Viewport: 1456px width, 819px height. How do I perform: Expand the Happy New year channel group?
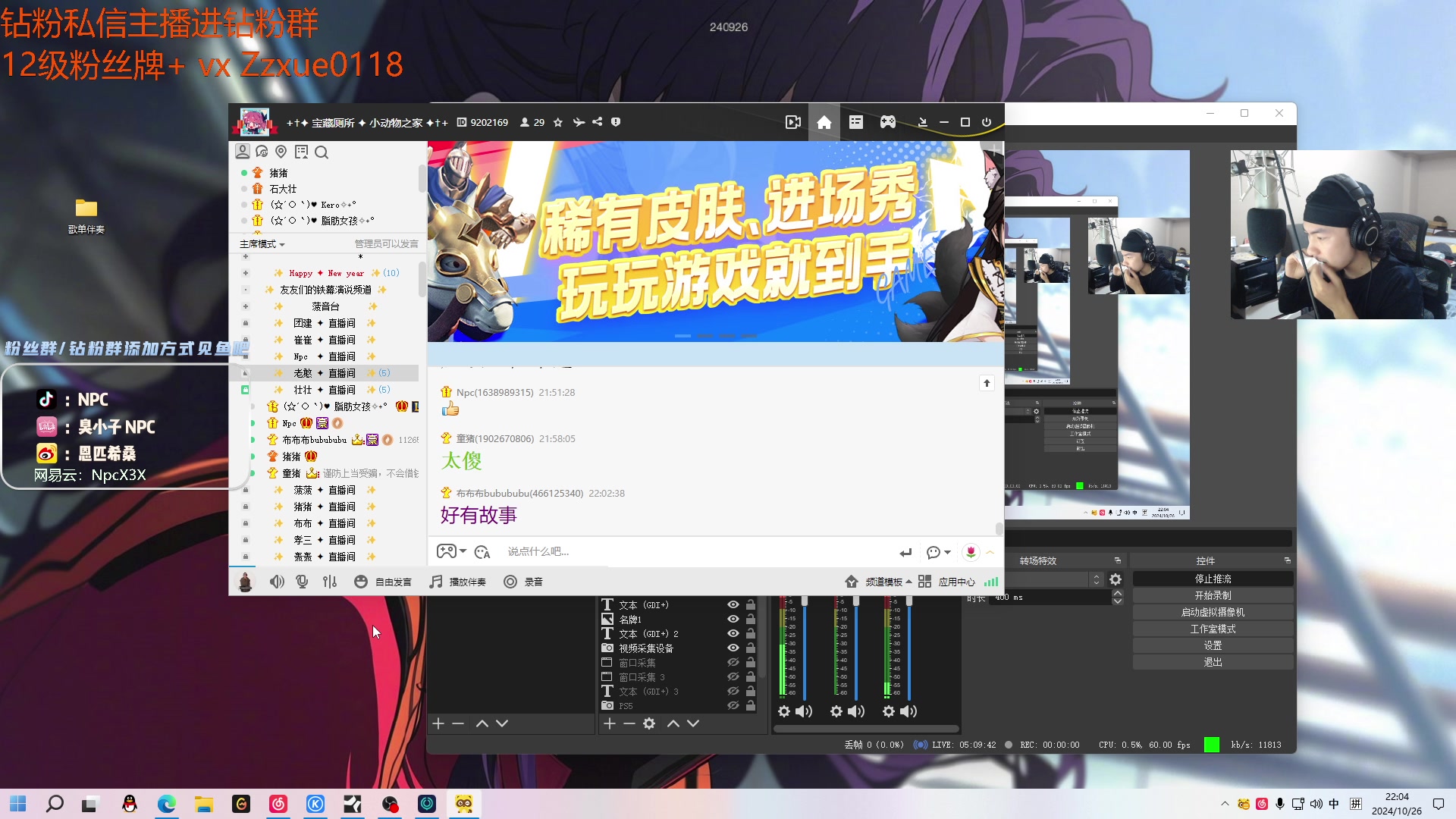(x=246, y=273)
